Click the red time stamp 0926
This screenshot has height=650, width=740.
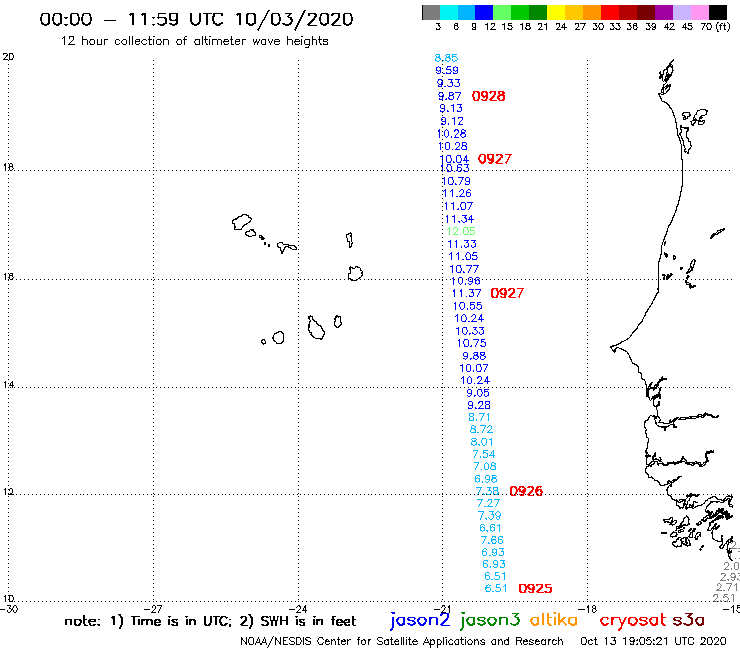pyautogui.click(x=526, y=491)
